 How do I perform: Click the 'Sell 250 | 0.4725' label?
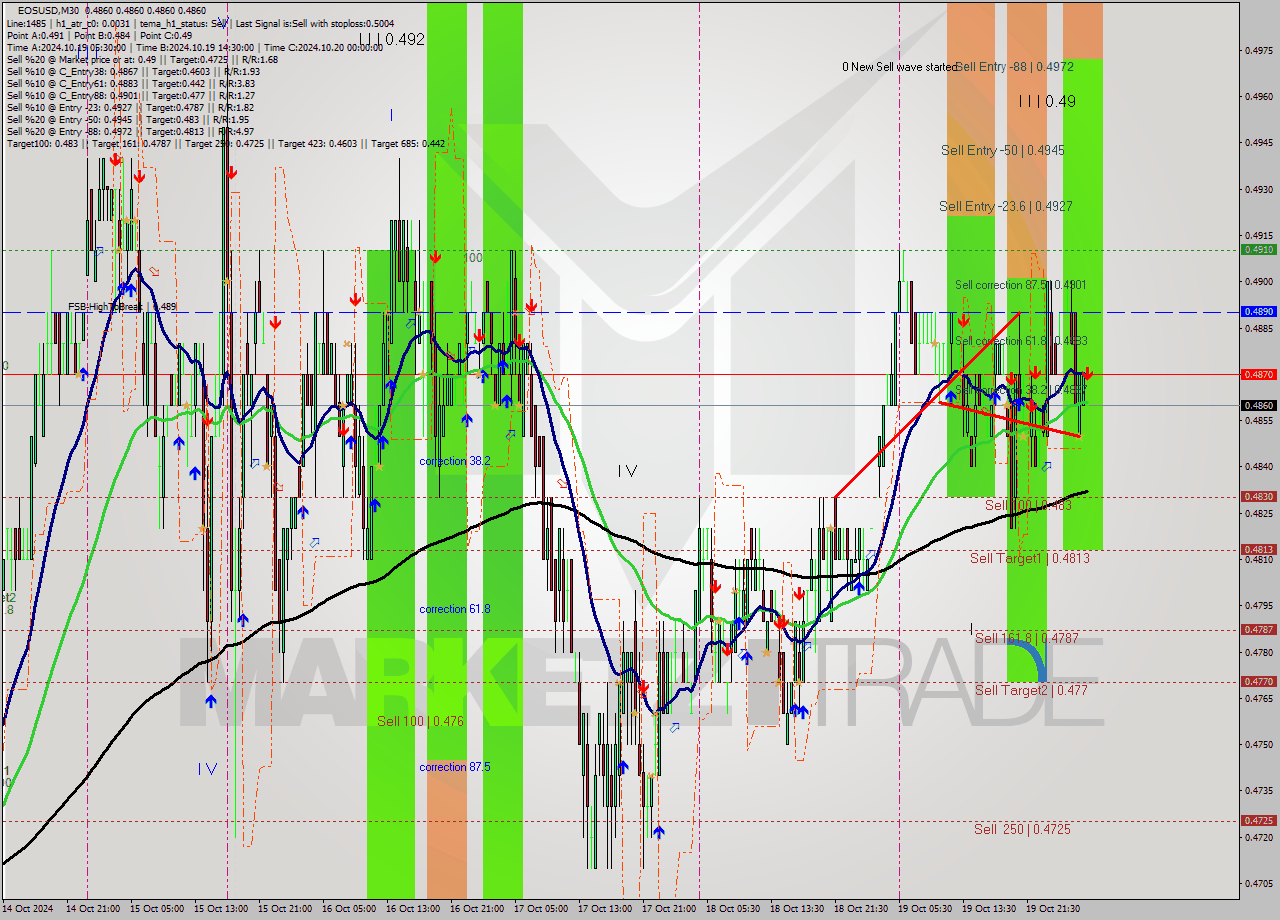[x=1022, y=829]
